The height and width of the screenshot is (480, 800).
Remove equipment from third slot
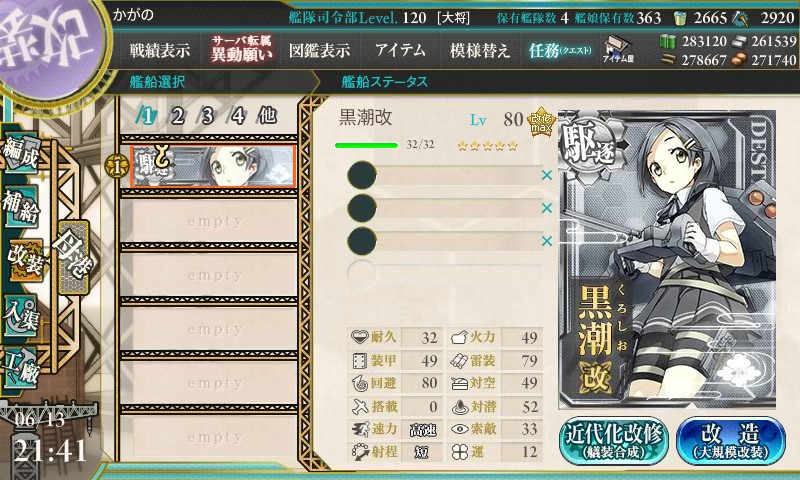(547, 241)
